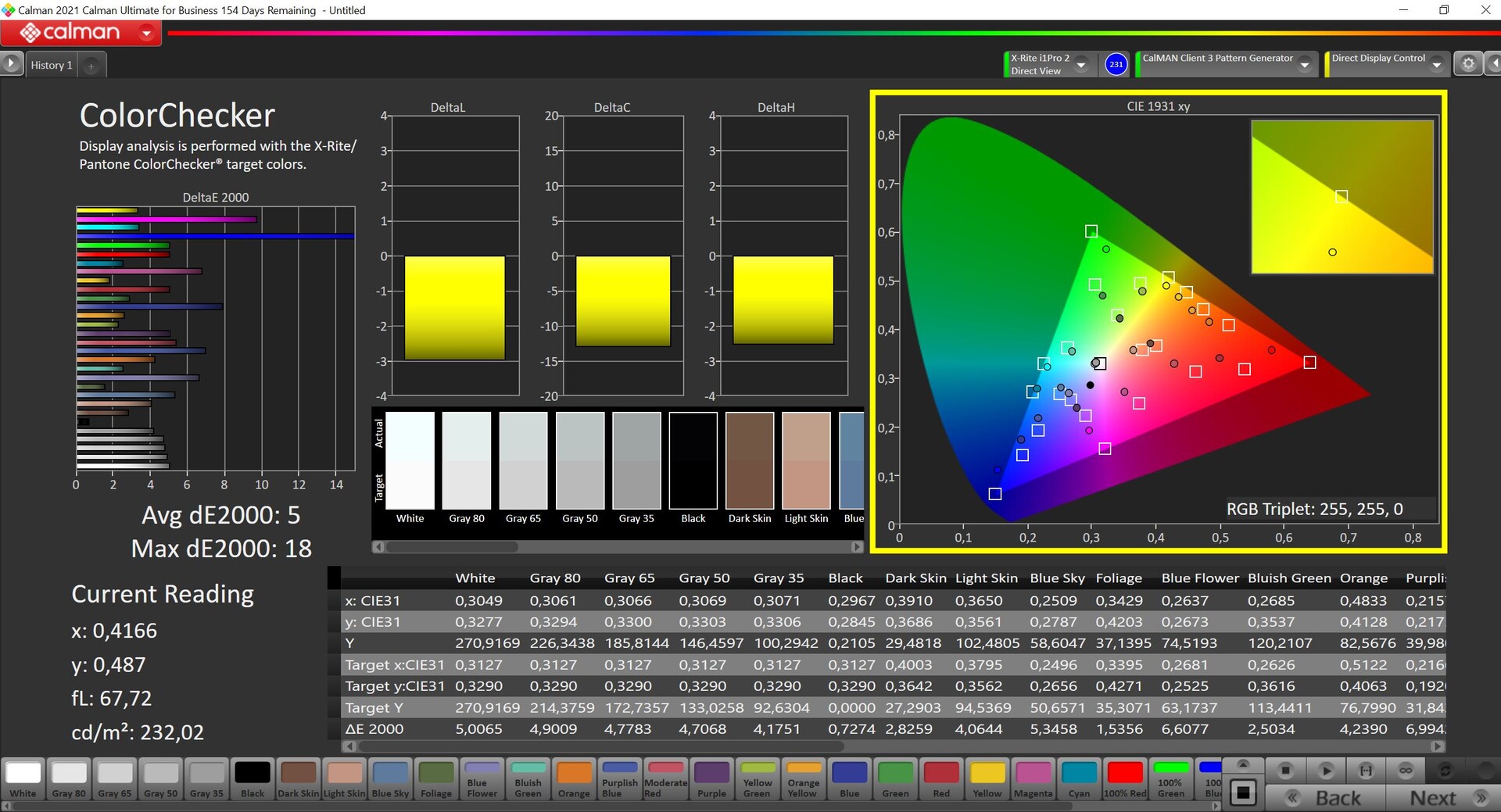Click the read series bracket icon

(x=1366, y=771)
